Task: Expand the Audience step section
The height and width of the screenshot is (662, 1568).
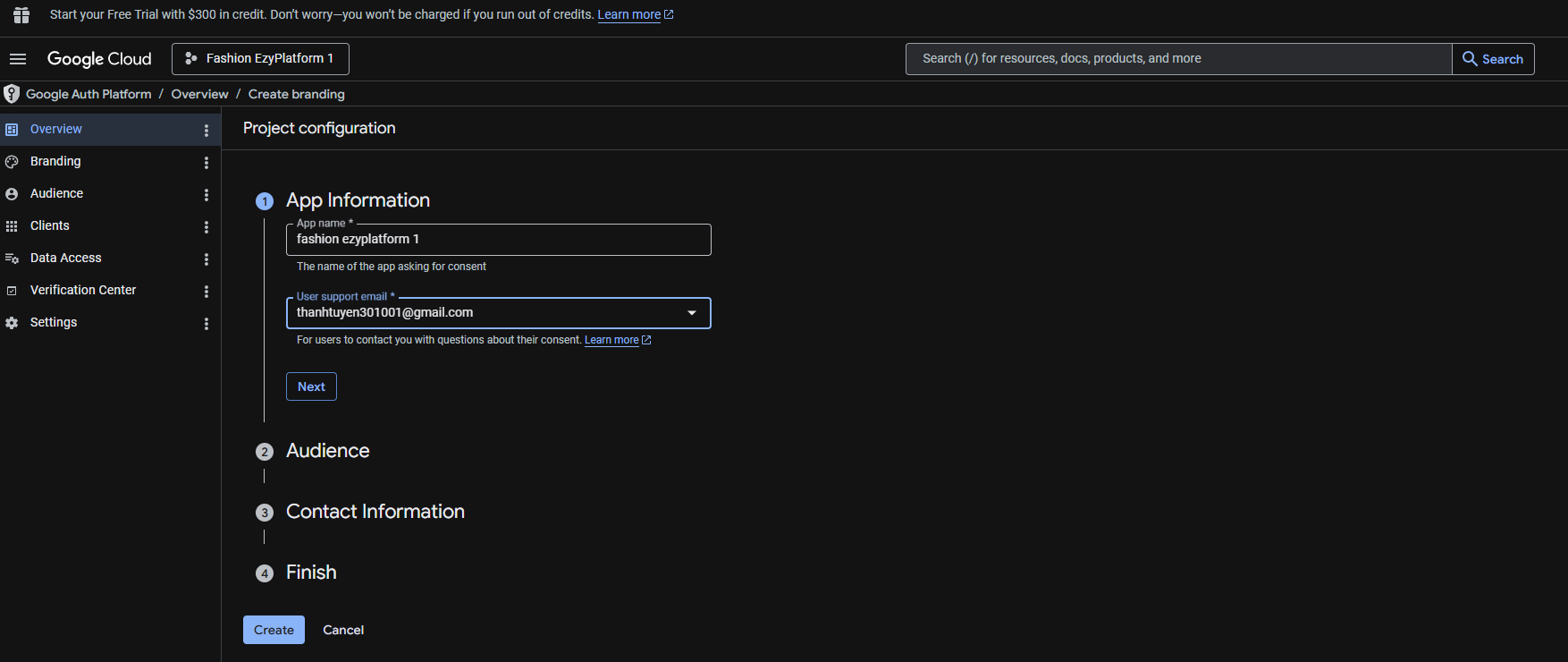Action: 327,451
